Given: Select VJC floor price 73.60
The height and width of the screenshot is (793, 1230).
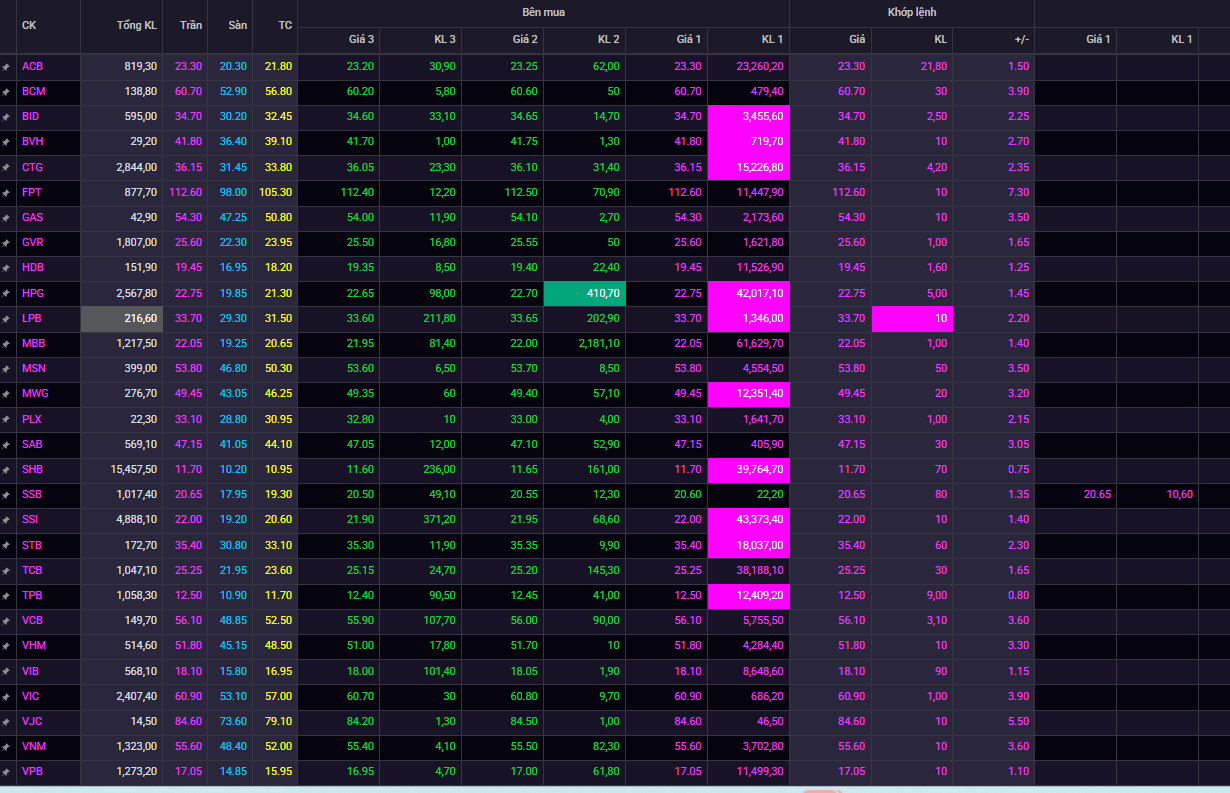Looking at the screenshot, I should pos(233,721).
